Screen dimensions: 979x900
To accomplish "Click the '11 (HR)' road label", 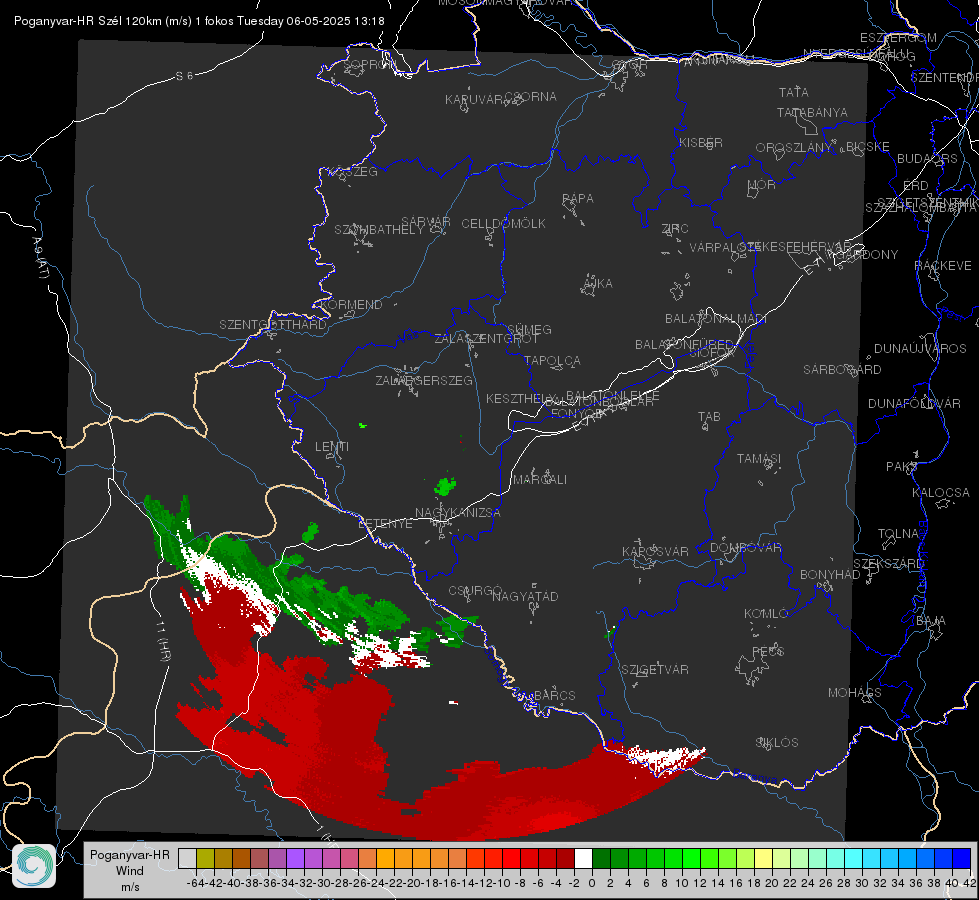I will coord(163,641).
